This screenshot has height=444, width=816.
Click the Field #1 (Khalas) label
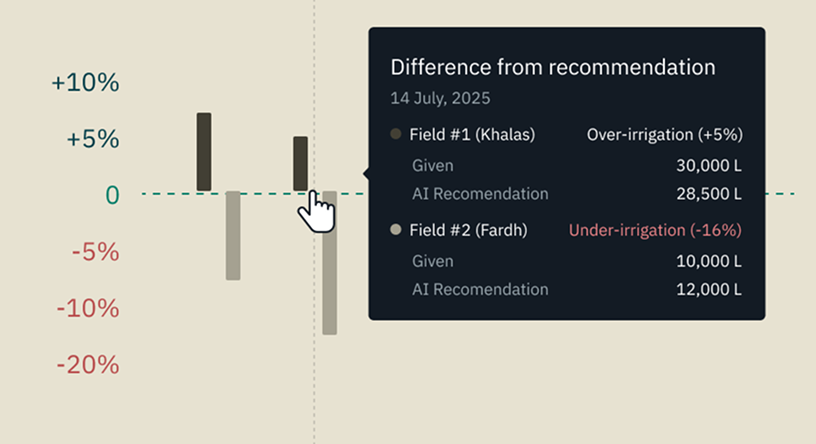coord(472,134)
